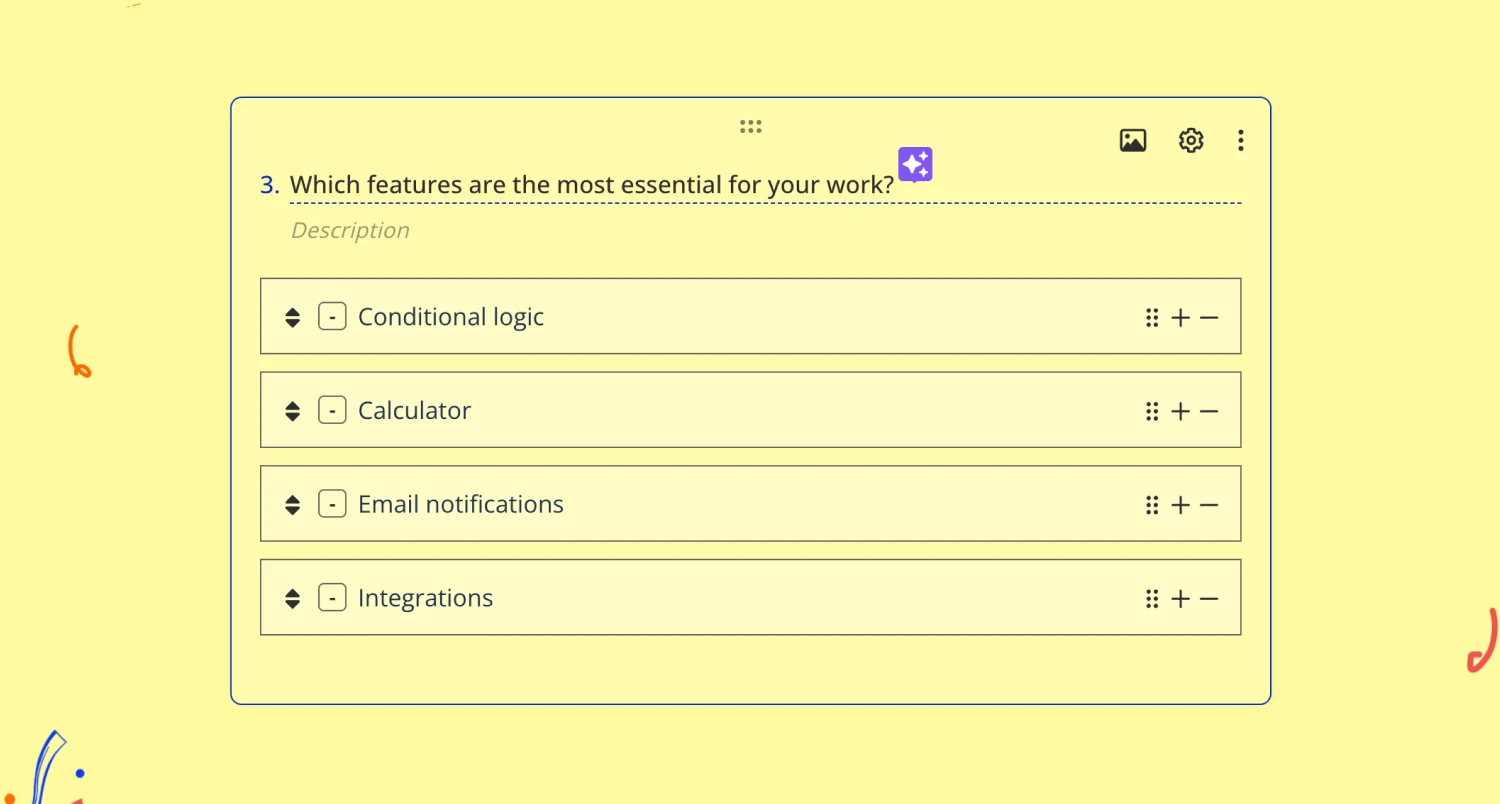Click the Description placeholder field
This screenshot has height=804, width=1500.
(350, 230)
